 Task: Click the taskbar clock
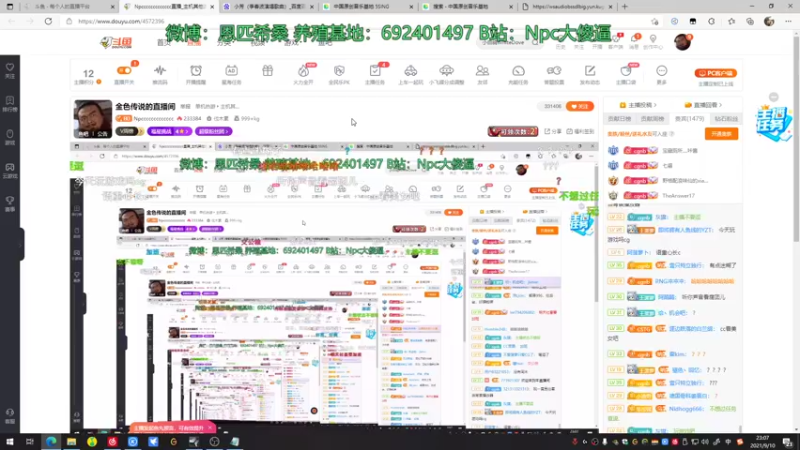point(762,441)
